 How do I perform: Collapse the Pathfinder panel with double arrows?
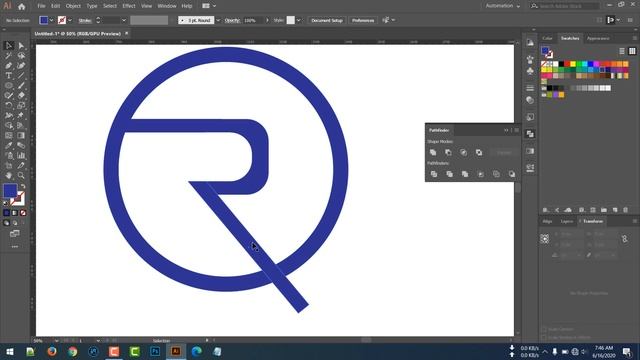(506, 130)
